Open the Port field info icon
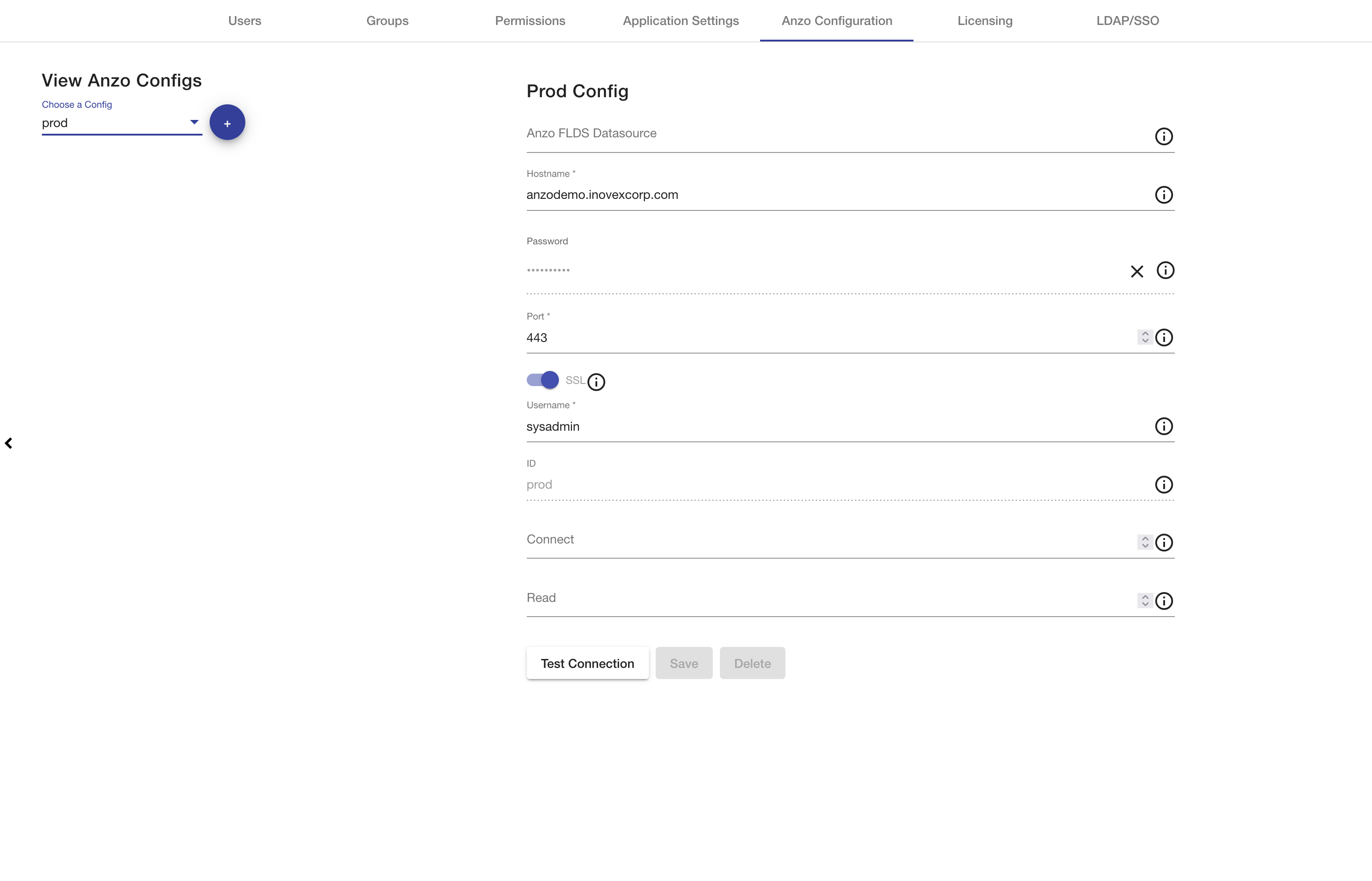The width and height of the screenshot is (1372, 881). [x=1164, y=338]
